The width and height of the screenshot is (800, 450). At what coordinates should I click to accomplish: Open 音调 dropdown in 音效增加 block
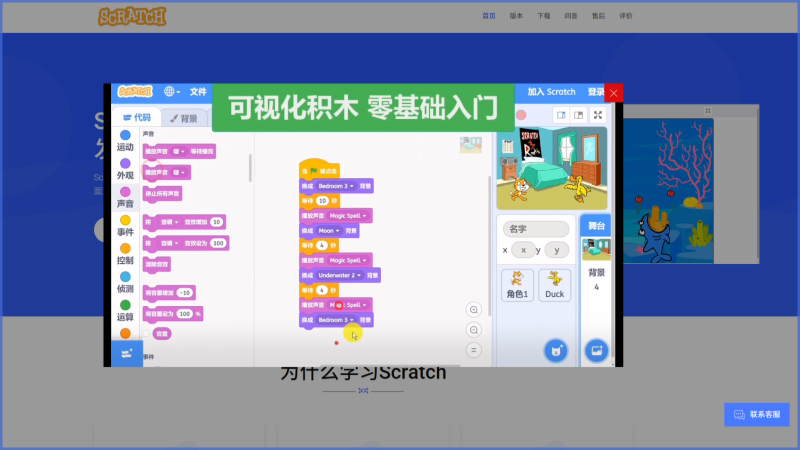coord(169,222)
